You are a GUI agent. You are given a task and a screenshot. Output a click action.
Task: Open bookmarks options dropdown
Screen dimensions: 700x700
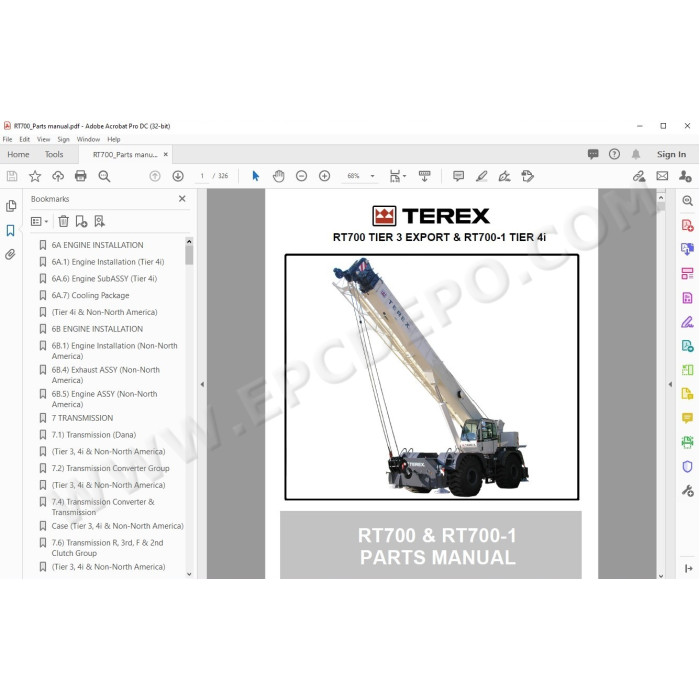[x=39, y=221]
